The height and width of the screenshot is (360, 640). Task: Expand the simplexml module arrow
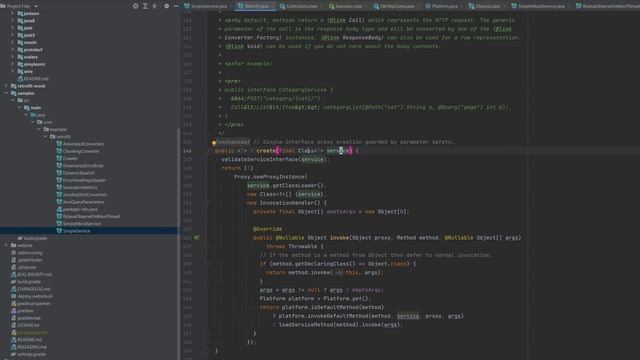(x=13, y=64)
